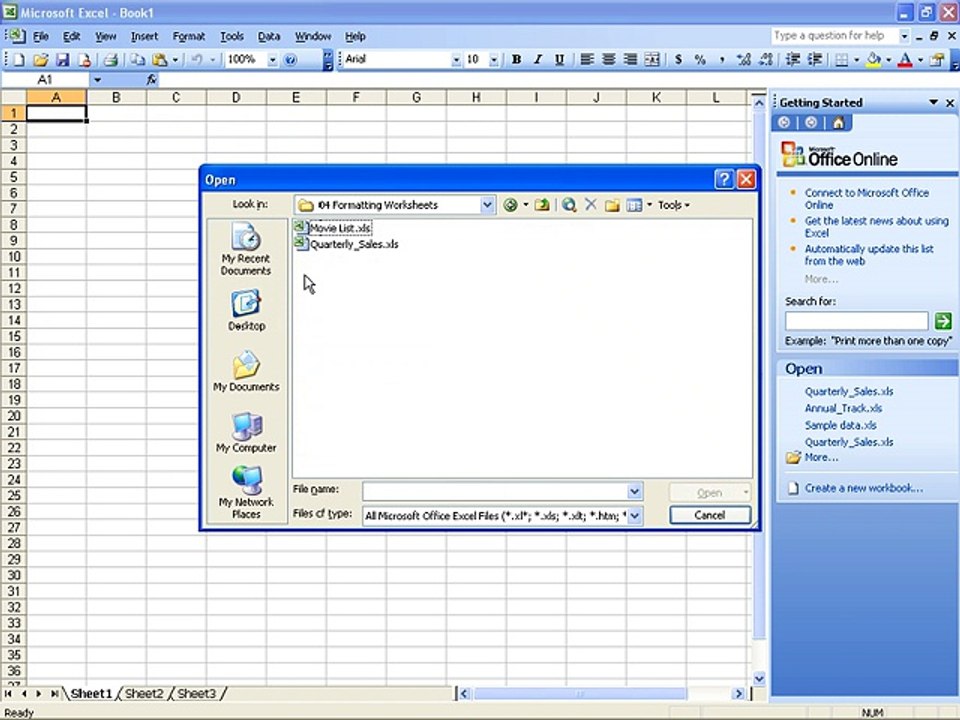Toggle Italic formatting
The width and height of the screenshot is (960, 720).
pos(538,59)
